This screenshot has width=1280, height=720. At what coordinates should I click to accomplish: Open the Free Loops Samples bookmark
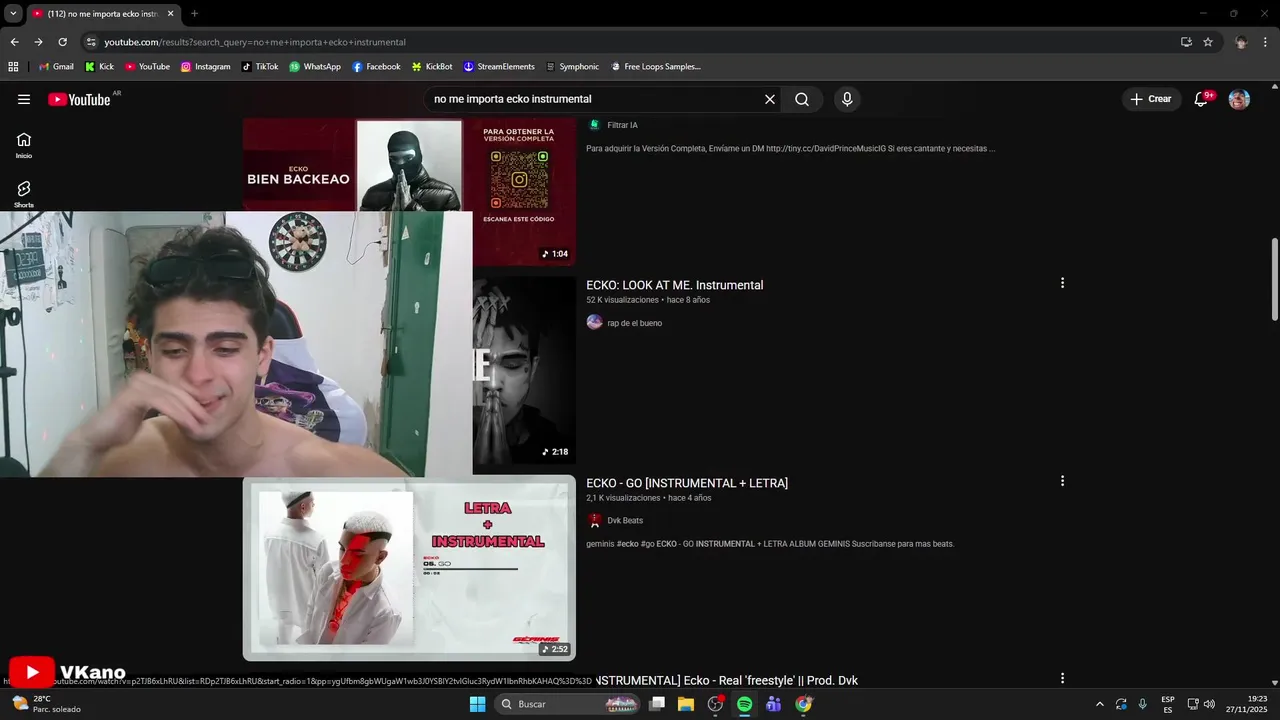[655, 67]
